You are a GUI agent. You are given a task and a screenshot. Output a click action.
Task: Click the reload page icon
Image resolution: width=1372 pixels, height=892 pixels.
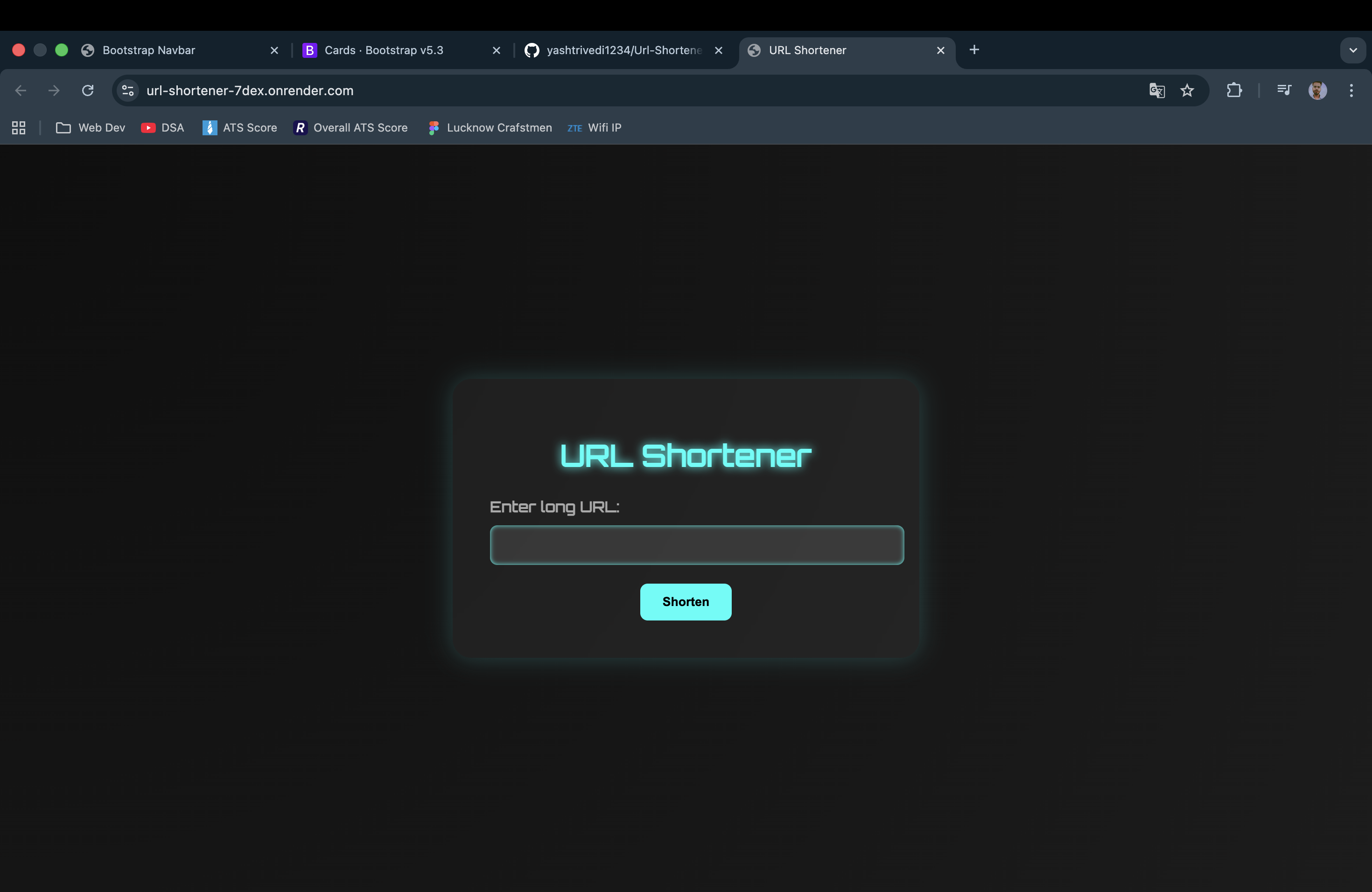[88, 91]
